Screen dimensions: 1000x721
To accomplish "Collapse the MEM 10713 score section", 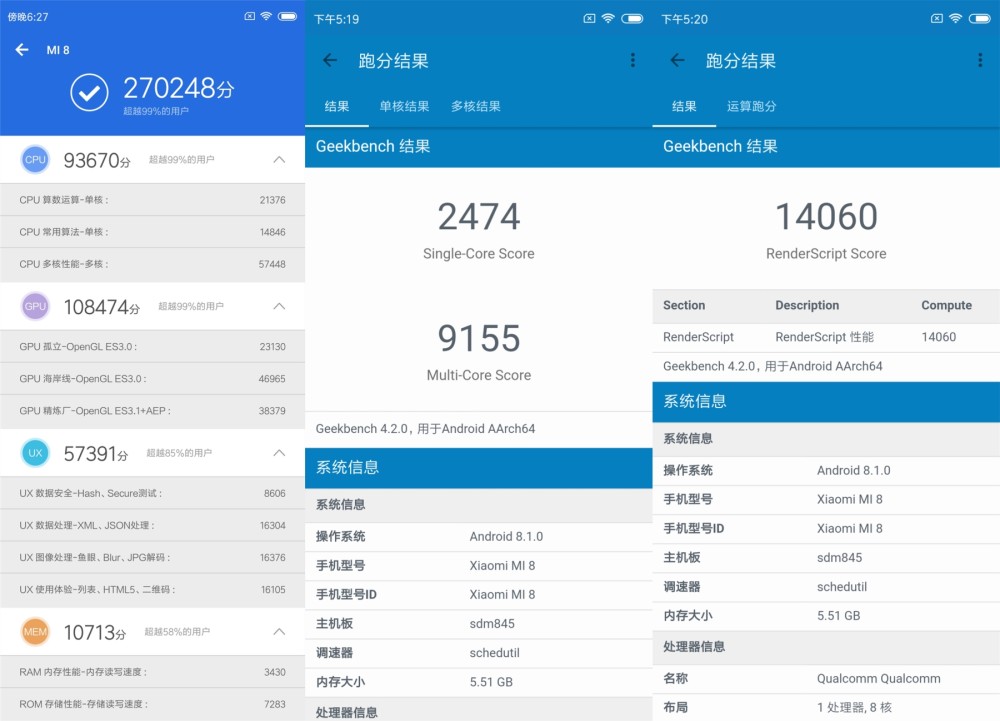I will pos(279,632).
